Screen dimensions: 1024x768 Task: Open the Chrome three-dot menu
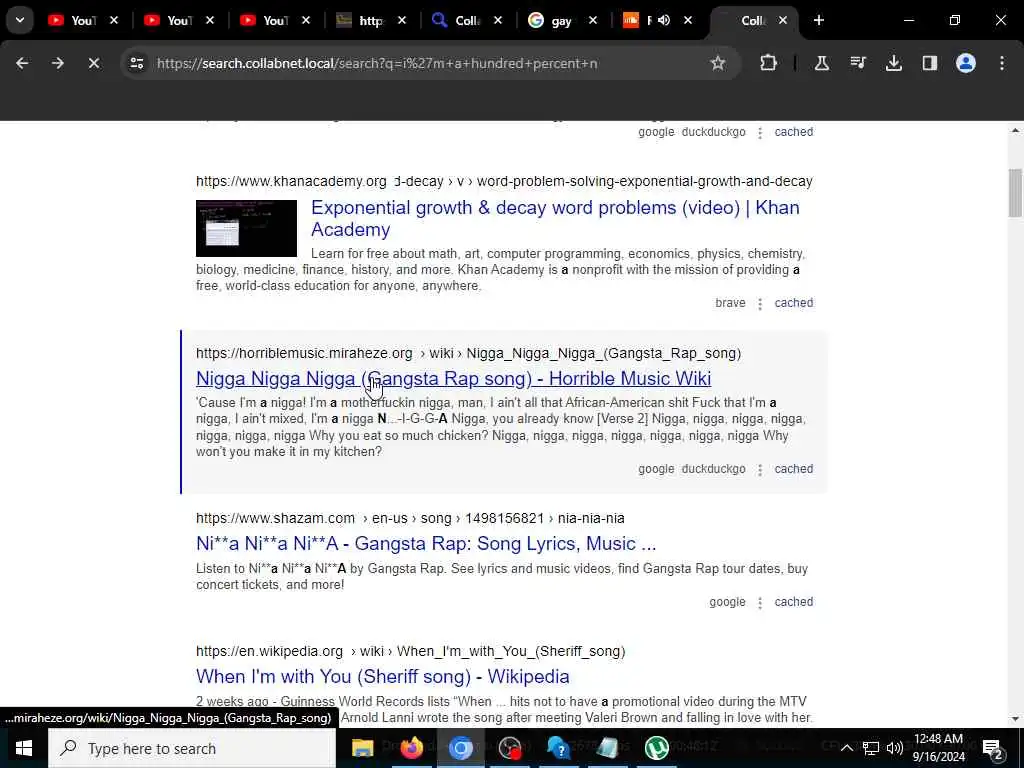point(1002,63)
